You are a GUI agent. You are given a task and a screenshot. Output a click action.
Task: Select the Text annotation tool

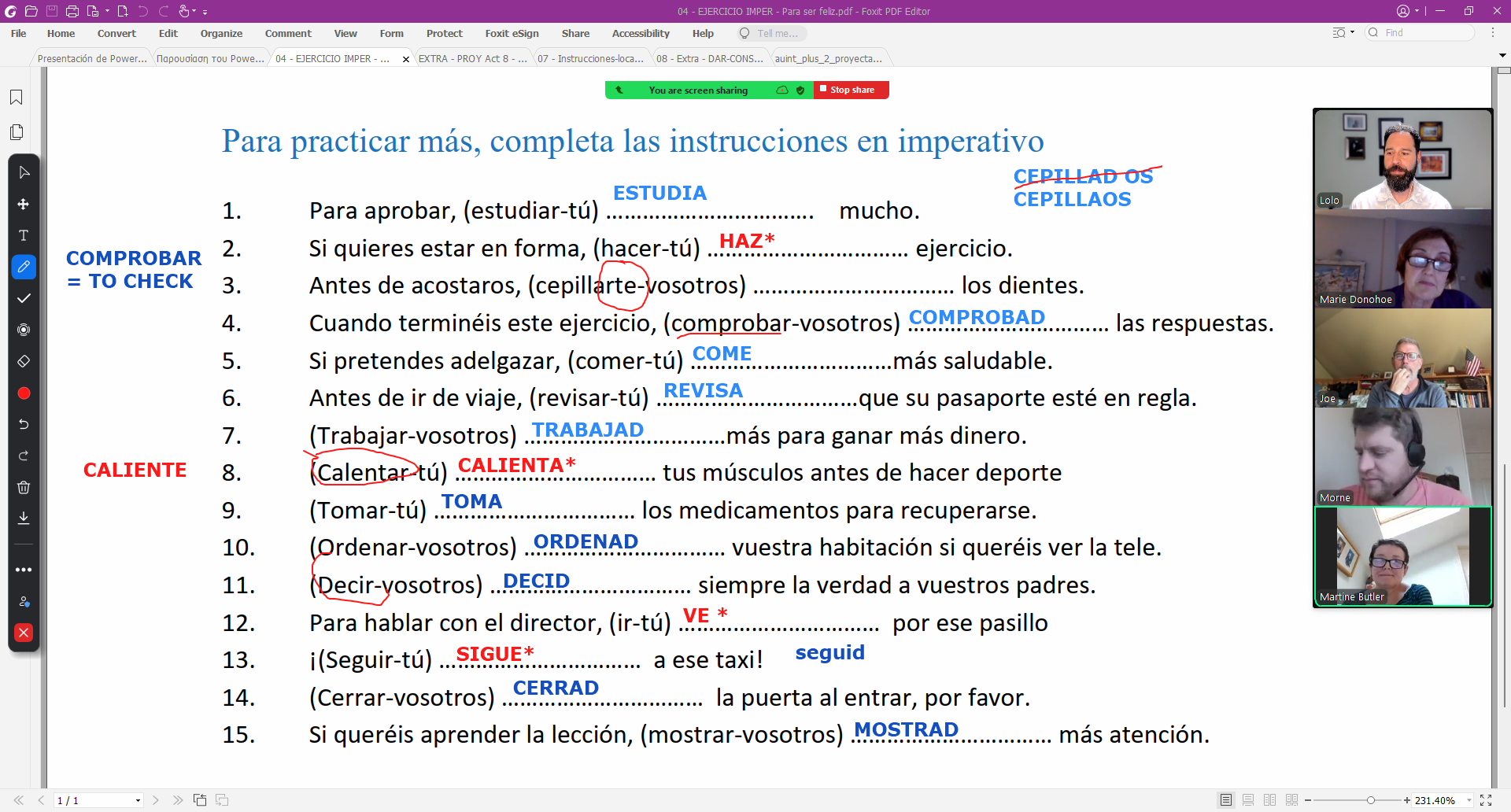coord(24,235)
